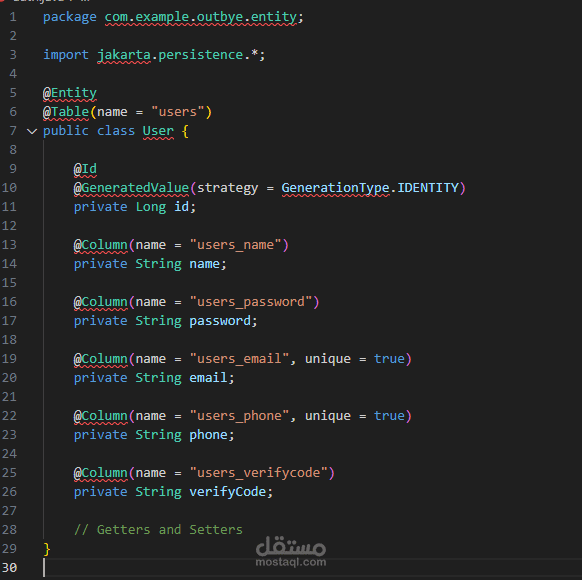Click line number 30 in the gutter
Viewport: 582px width, 580px height.
[9, 568]
